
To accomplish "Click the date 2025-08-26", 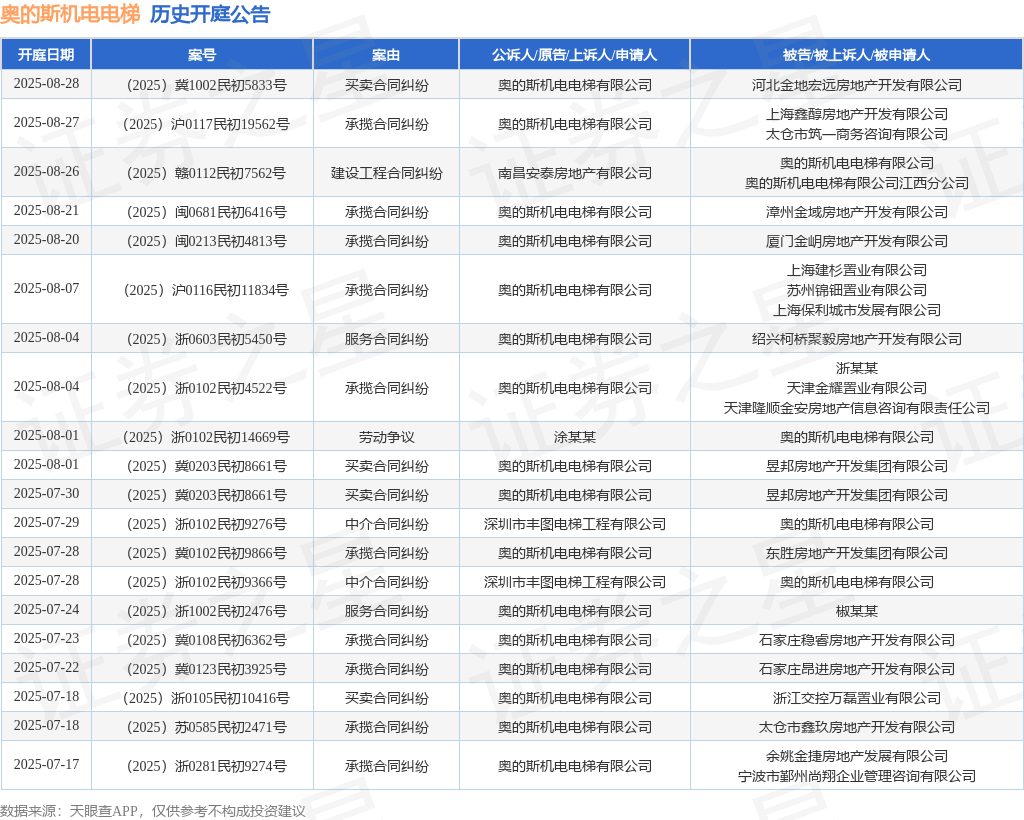I will [46, 172].
